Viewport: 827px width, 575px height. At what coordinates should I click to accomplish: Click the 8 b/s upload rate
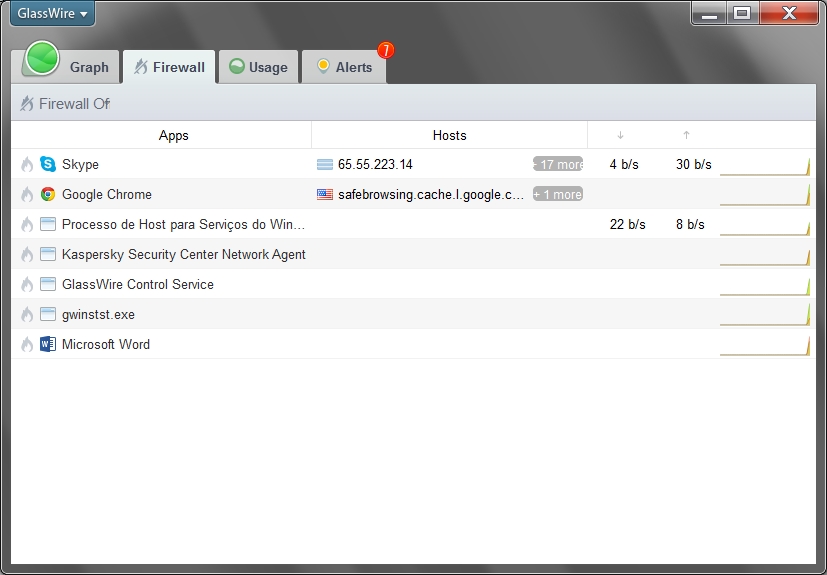click(x=690, y=225)
